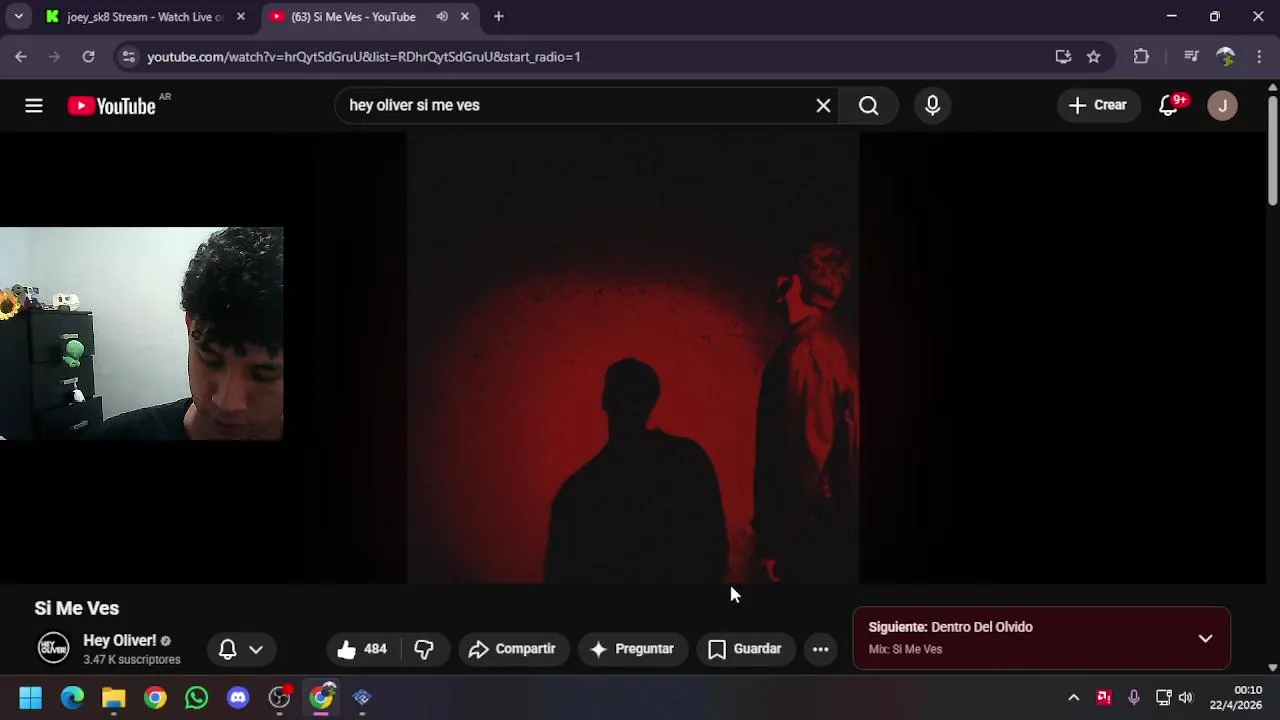Viewport: 1280px width, 720px height.
Task: Click the 3,47 K suscriptores text
Action: tap(132, 660)
